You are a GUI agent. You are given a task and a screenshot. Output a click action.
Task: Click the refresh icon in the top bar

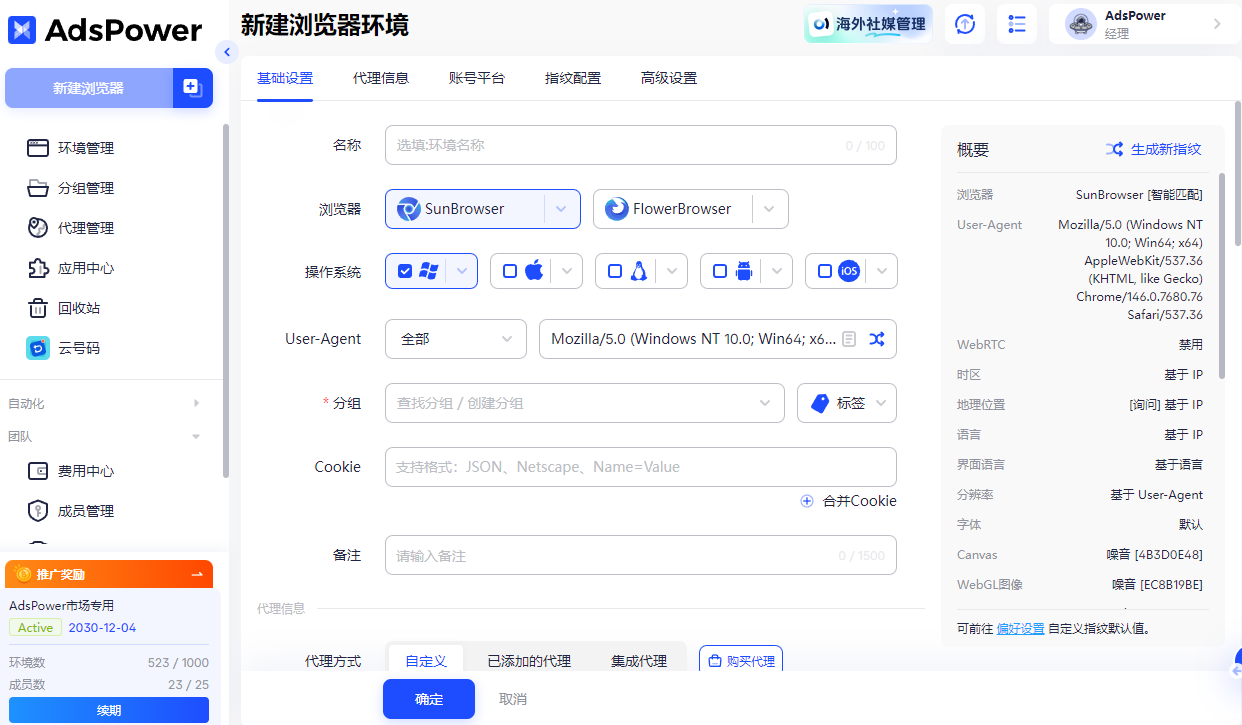pos(964,23)
